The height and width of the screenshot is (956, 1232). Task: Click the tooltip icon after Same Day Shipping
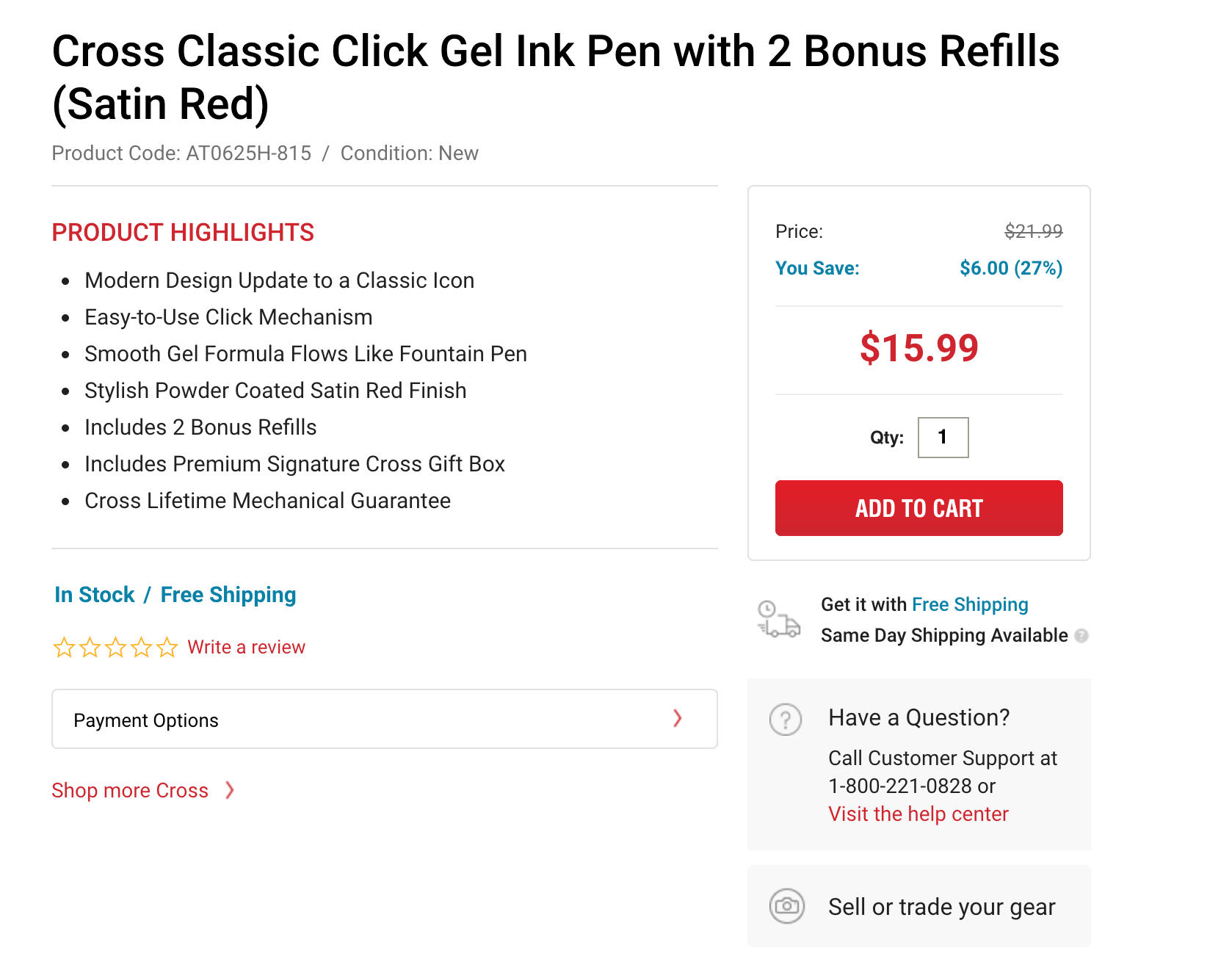click(1082, 636)
